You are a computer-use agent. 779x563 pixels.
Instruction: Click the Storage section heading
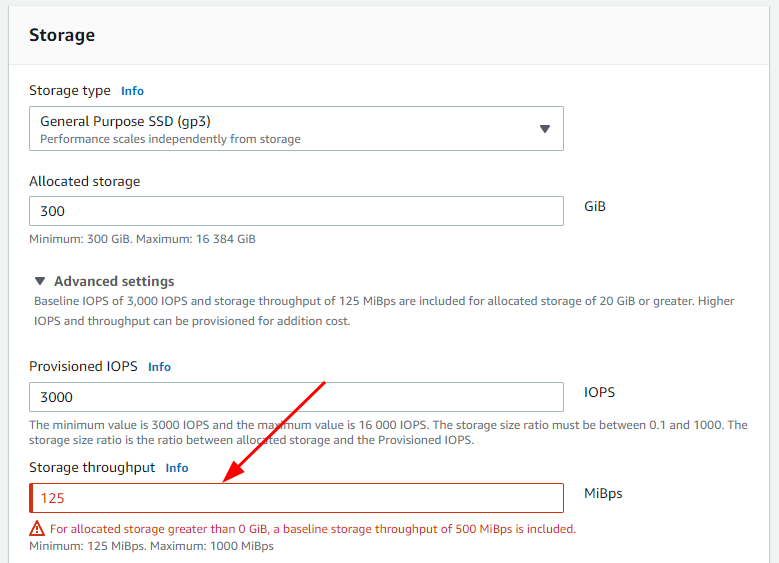click(x=62, y=35)
